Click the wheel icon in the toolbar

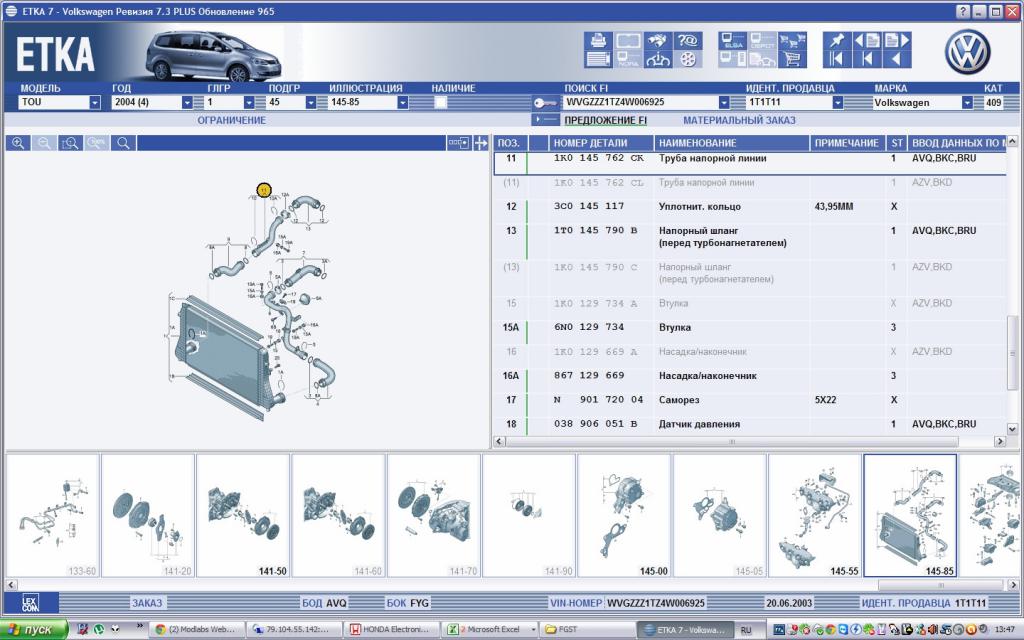(x=688, y=59)
